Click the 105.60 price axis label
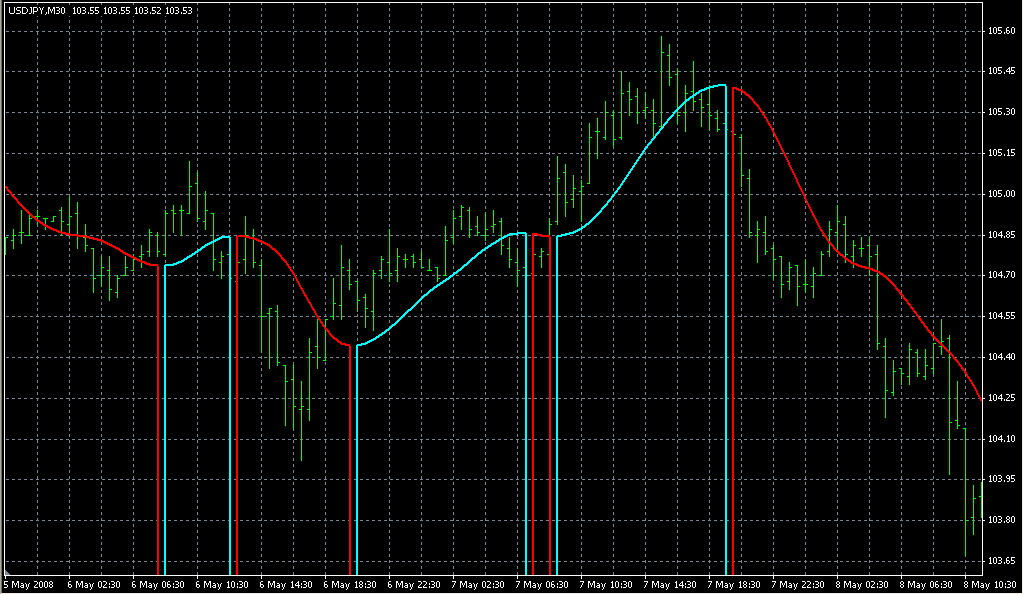1024x594 pixels. (1002, 30)
